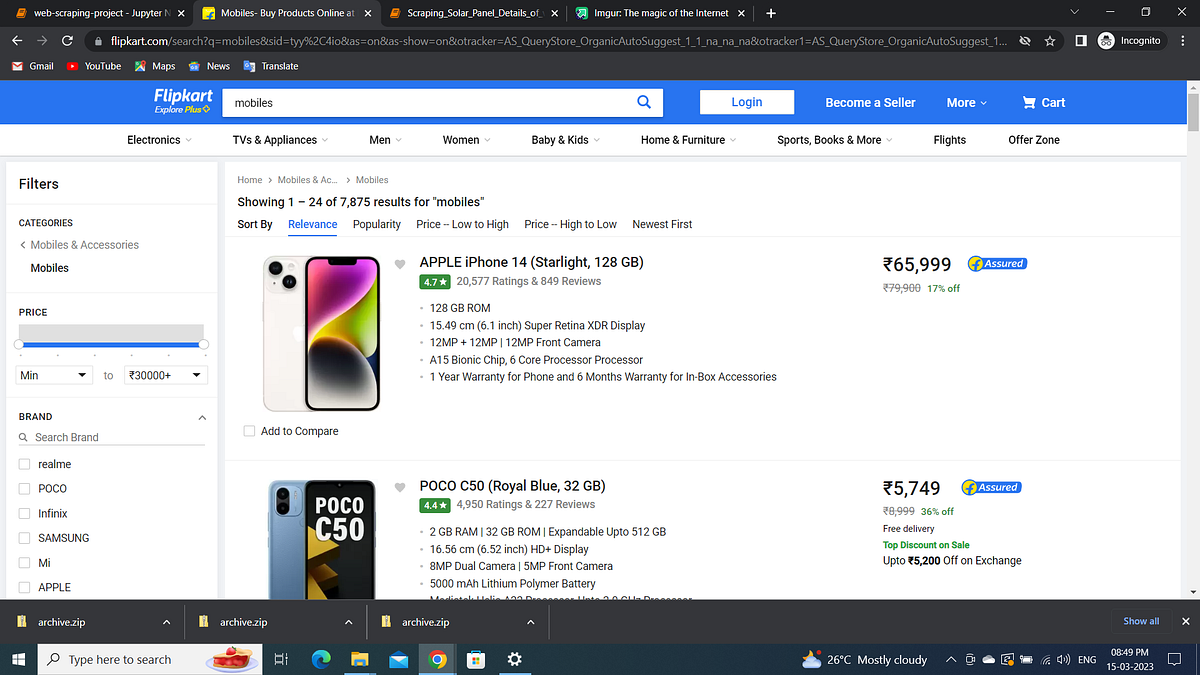The image size is (1200, 675).
Task: Sort results by Price -- Low to High
Action: tap(462, 224)
